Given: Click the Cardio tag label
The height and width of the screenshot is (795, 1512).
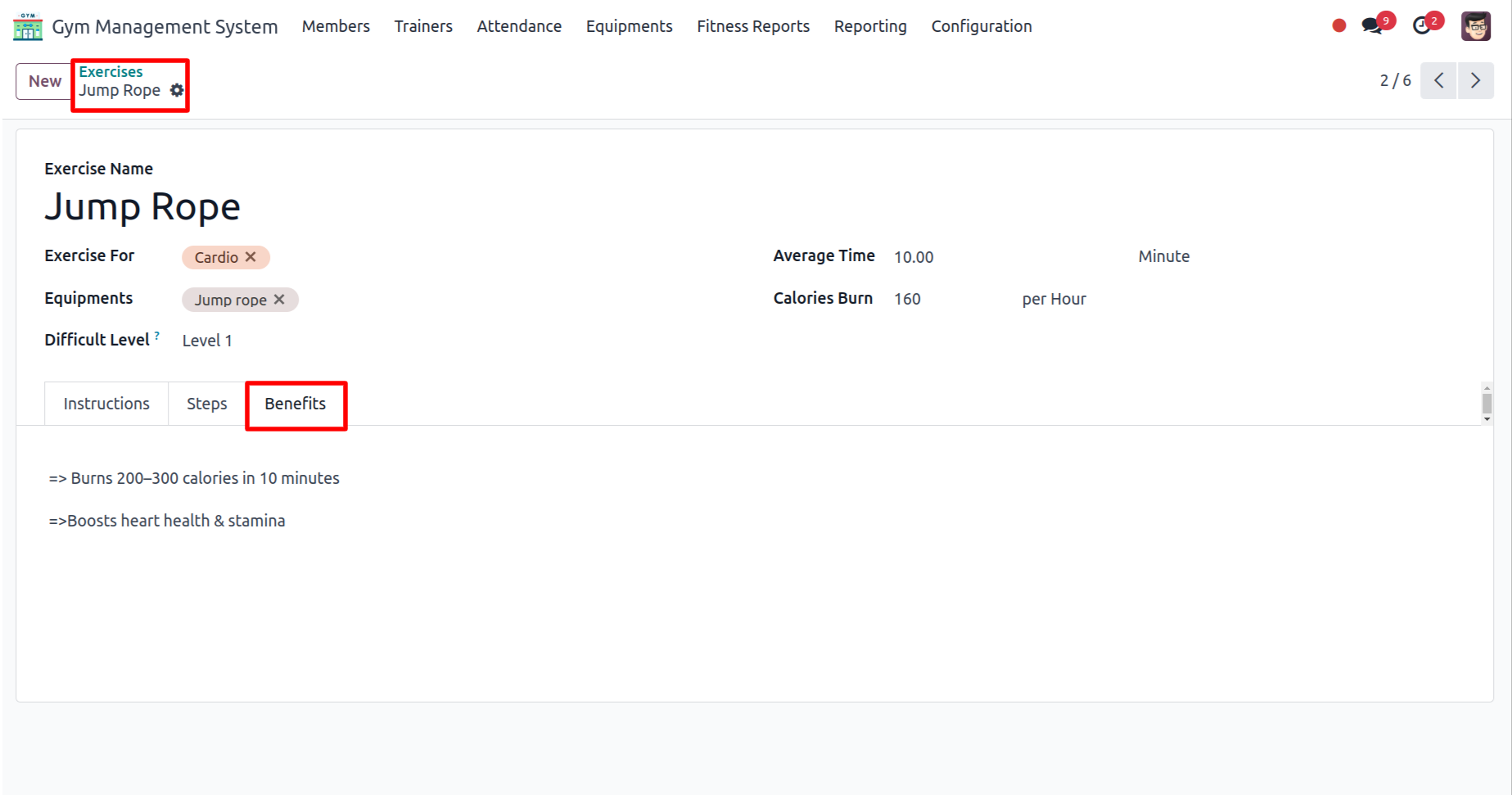Looking at the screenshot, I should click(x=216, y=257).
